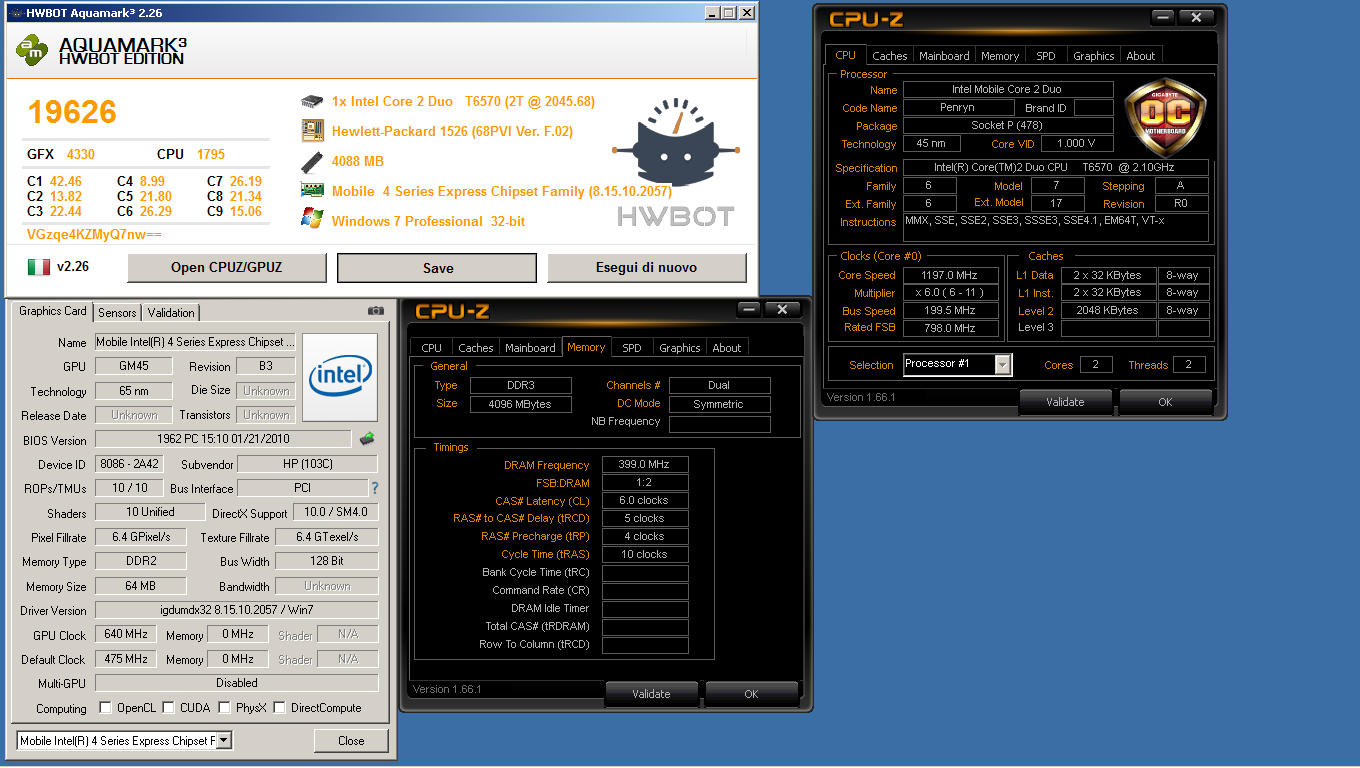
Task: Click the motherboard icon beside Hewlett-Packard
Action: tap(313, 131)
